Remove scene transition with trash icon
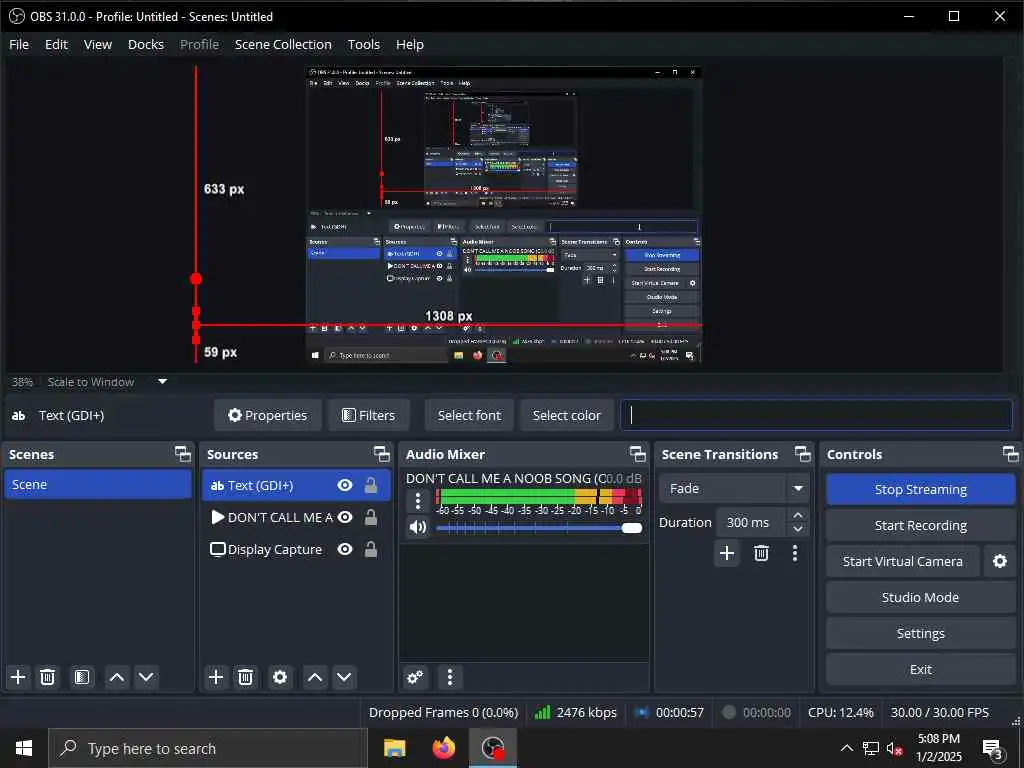Screen dimensions: 1024x768 [x=761, y=553]
